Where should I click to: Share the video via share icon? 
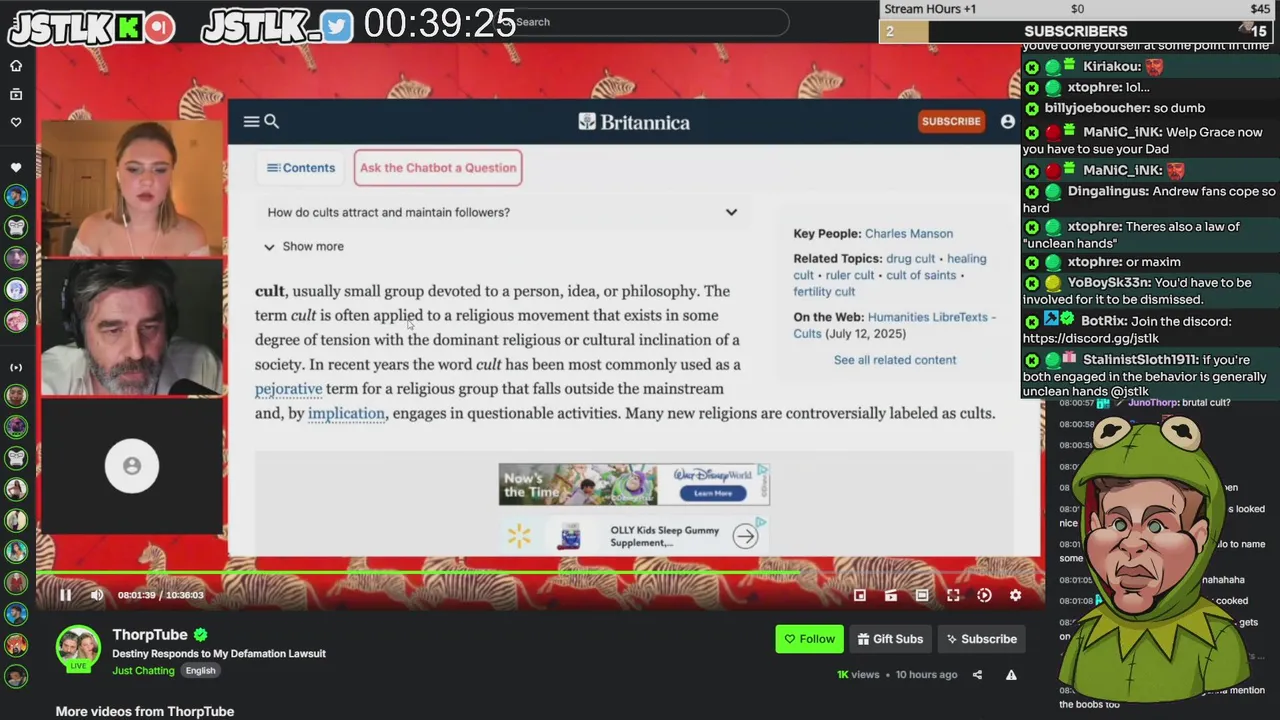click(x=977, y=675)
